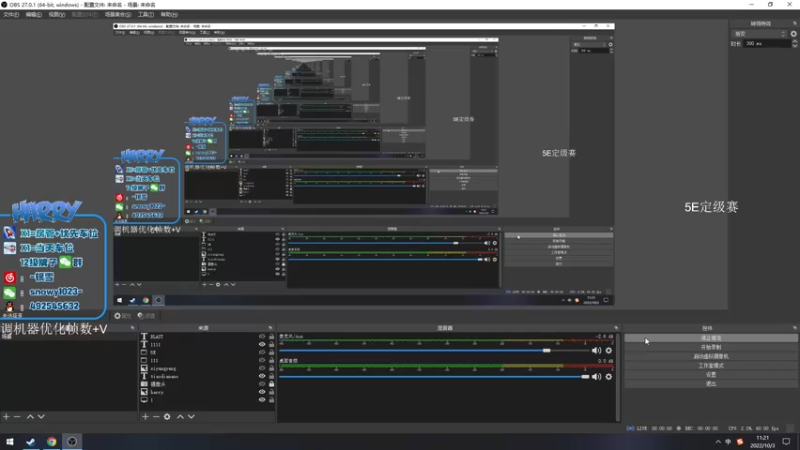
Task: Toggle eye of text source above 摄像头
Action: tap(262, 376)
